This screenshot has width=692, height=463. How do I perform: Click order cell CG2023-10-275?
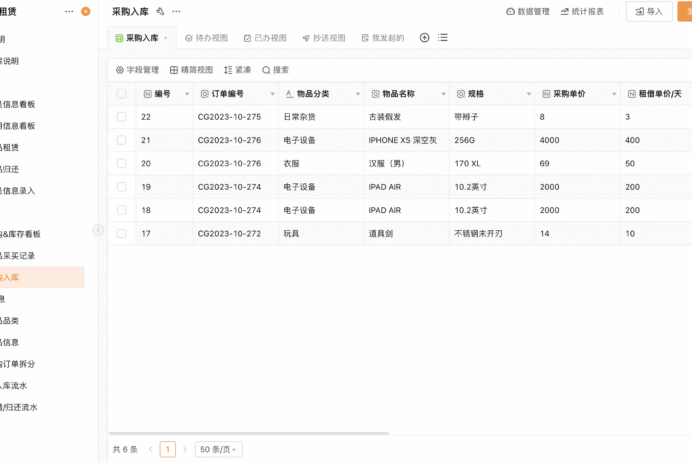[236, 117]
